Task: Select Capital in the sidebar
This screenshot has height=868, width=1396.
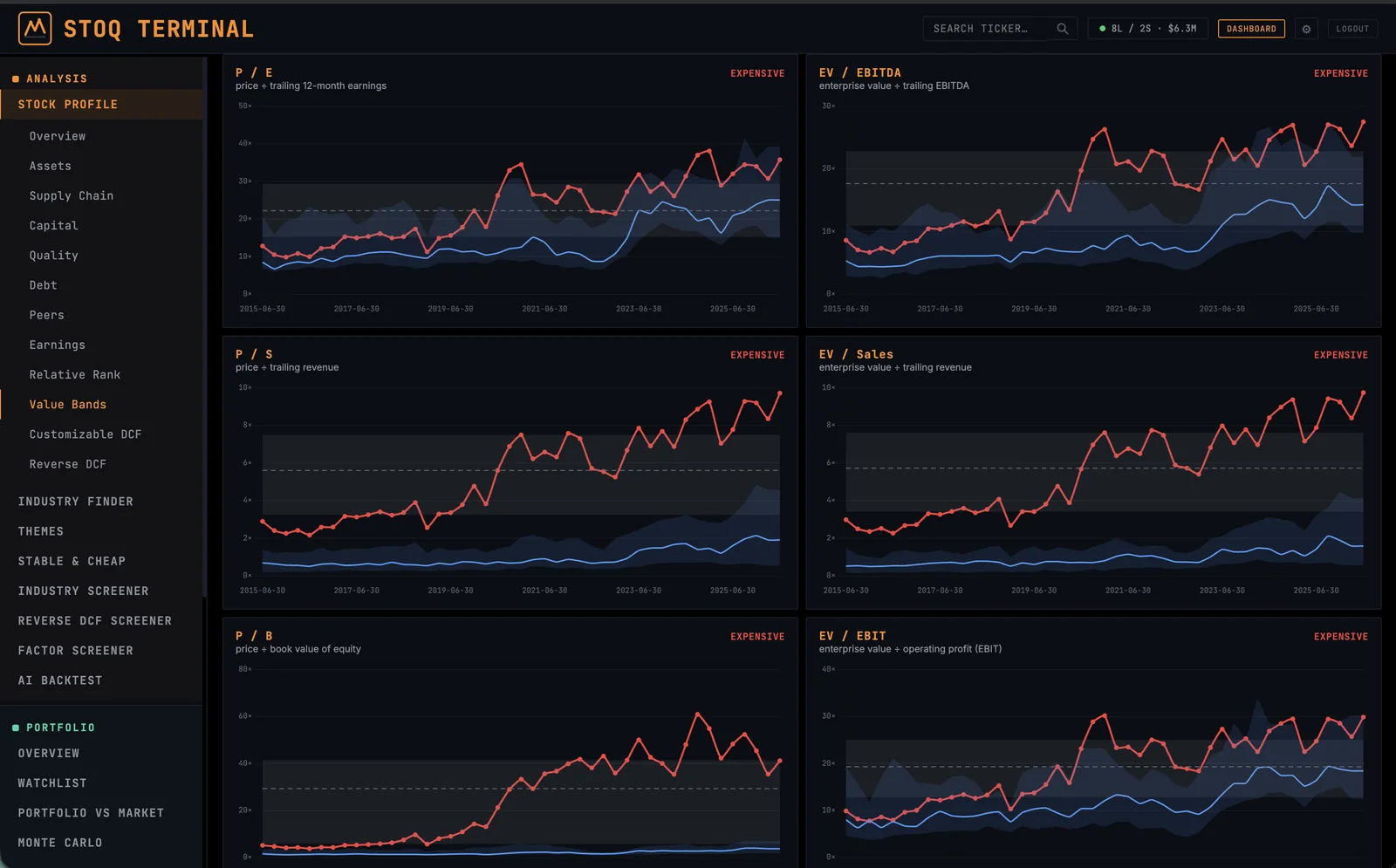Action: coord(54,225)
